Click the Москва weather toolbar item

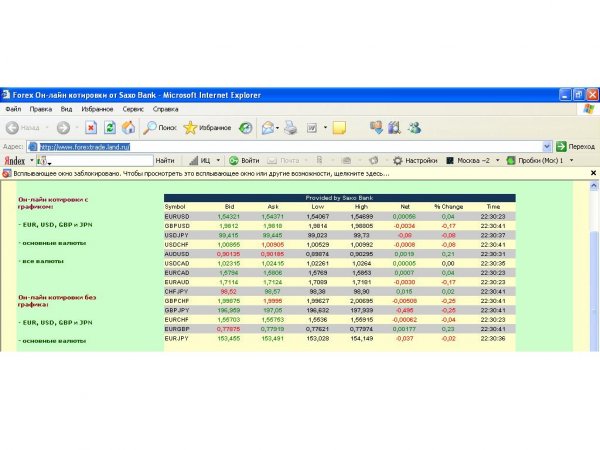click(468, 161)
